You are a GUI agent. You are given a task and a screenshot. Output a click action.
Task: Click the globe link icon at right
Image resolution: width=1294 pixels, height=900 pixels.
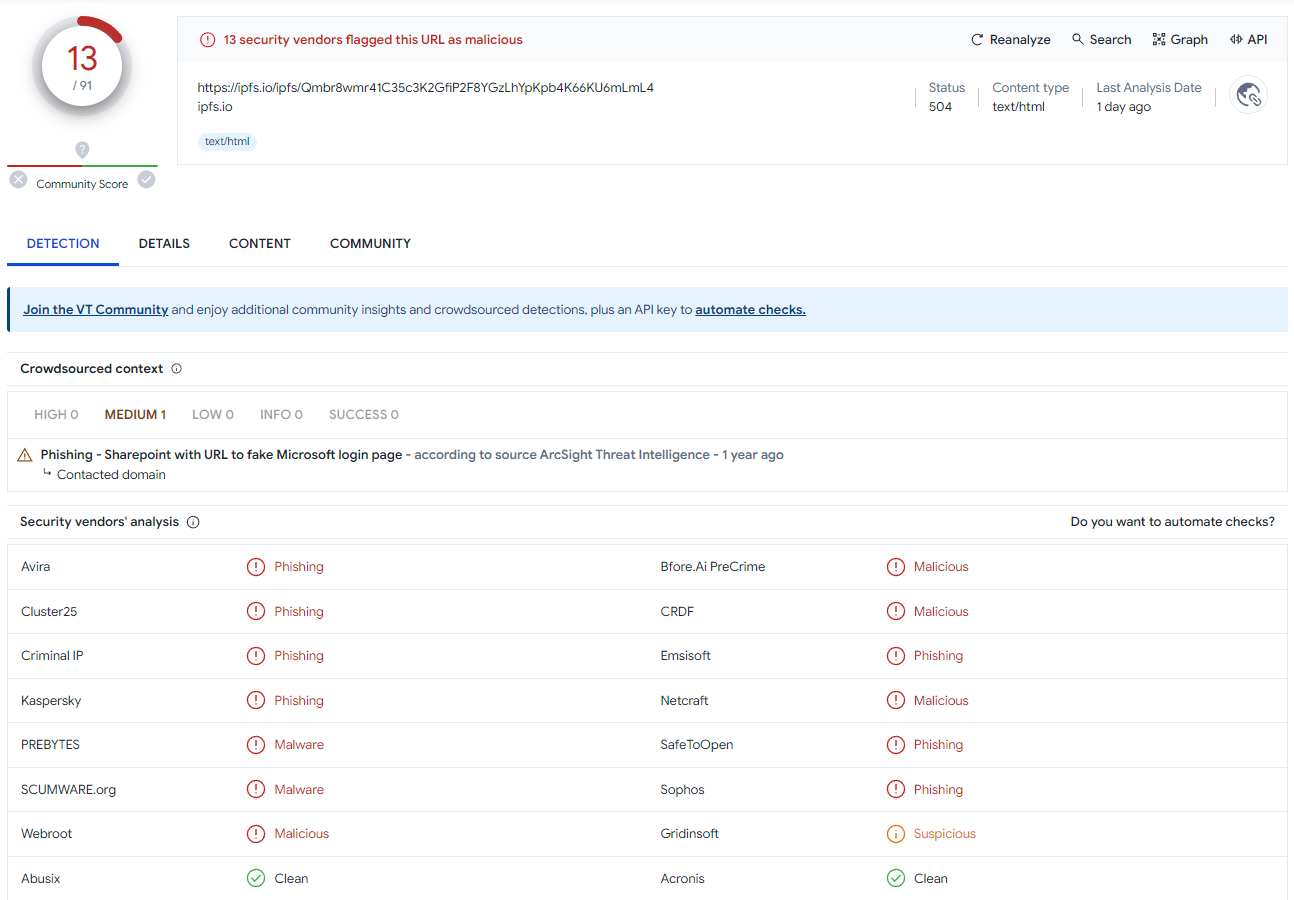[x=1248, y=95]
